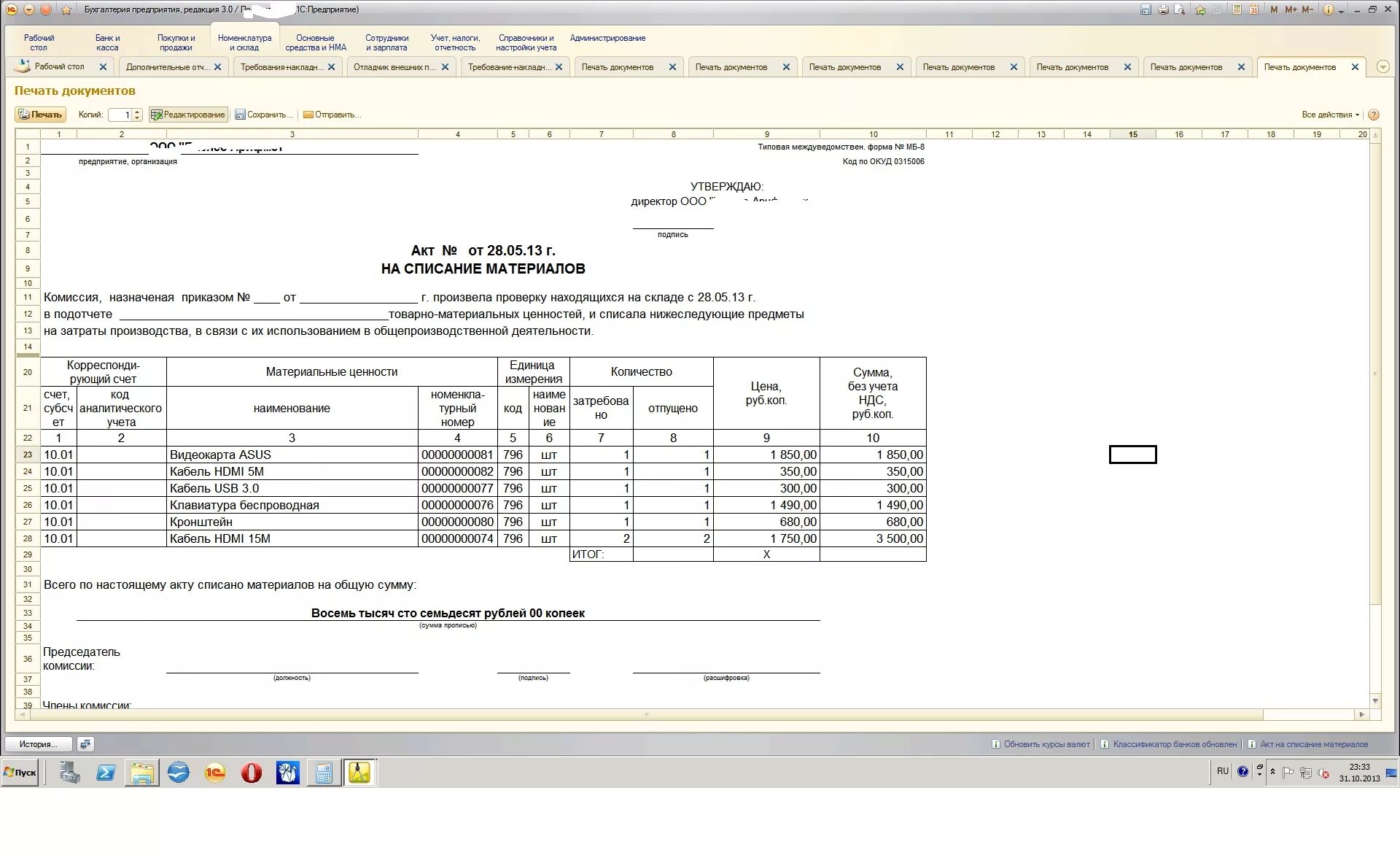Open calculator app in taskbar

tap(324, 773)
